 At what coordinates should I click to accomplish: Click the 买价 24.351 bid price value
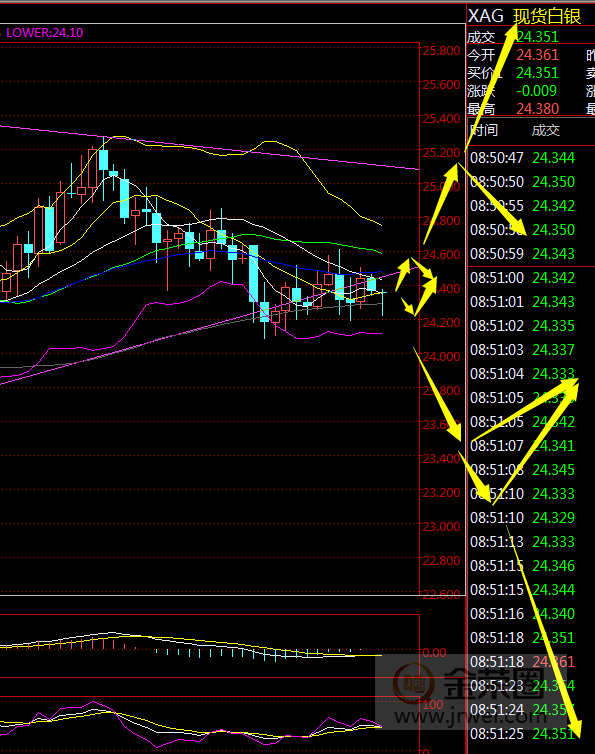coord(537,73)
